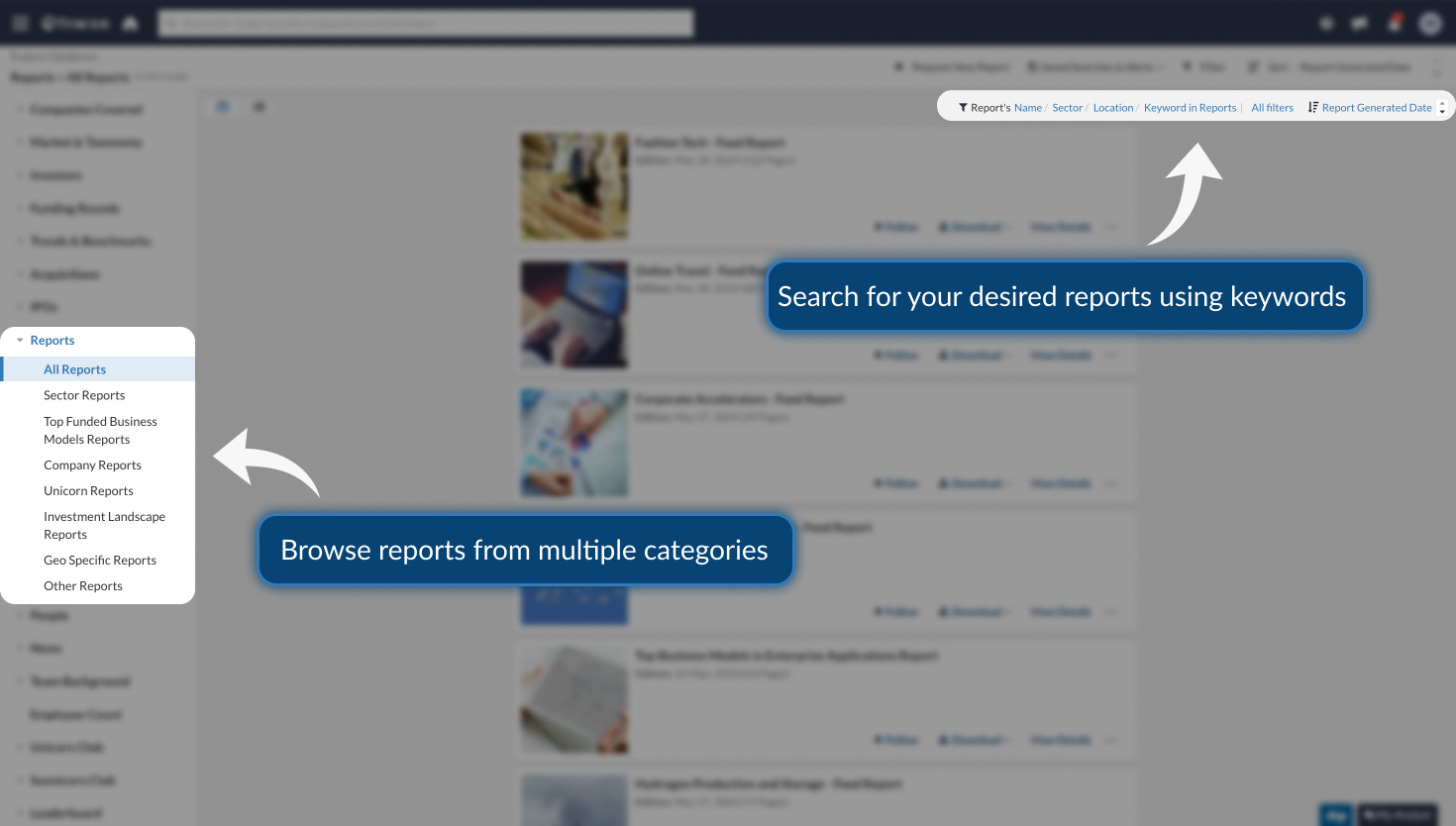The height and width of the screenshot is (826, 1456).
Task: View Geo Specific Reports
Action: pyautogui.click(x=100, y=561)
